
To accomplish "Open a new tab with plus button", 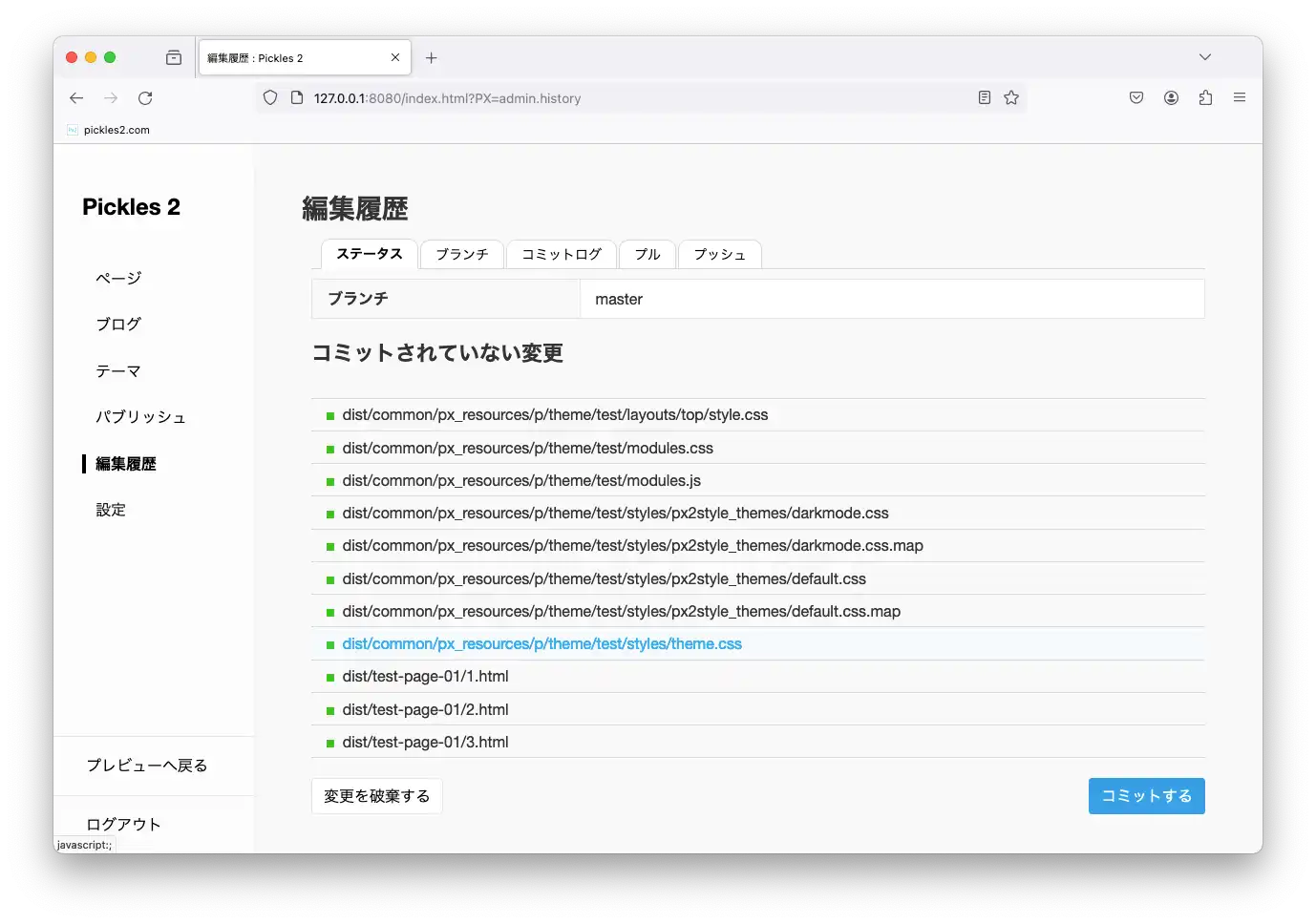I will [x=432, y=58].
